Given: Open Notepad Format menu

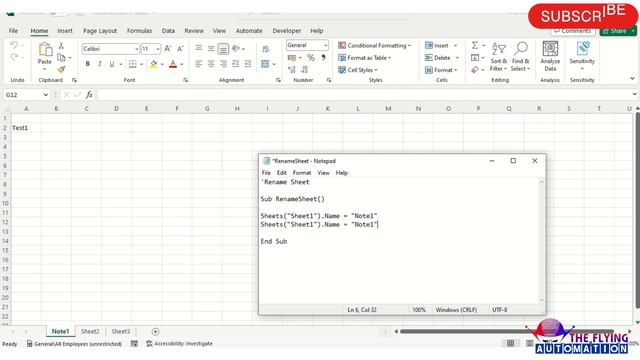Looking at the screenshot, I should (x=302, y=173).
